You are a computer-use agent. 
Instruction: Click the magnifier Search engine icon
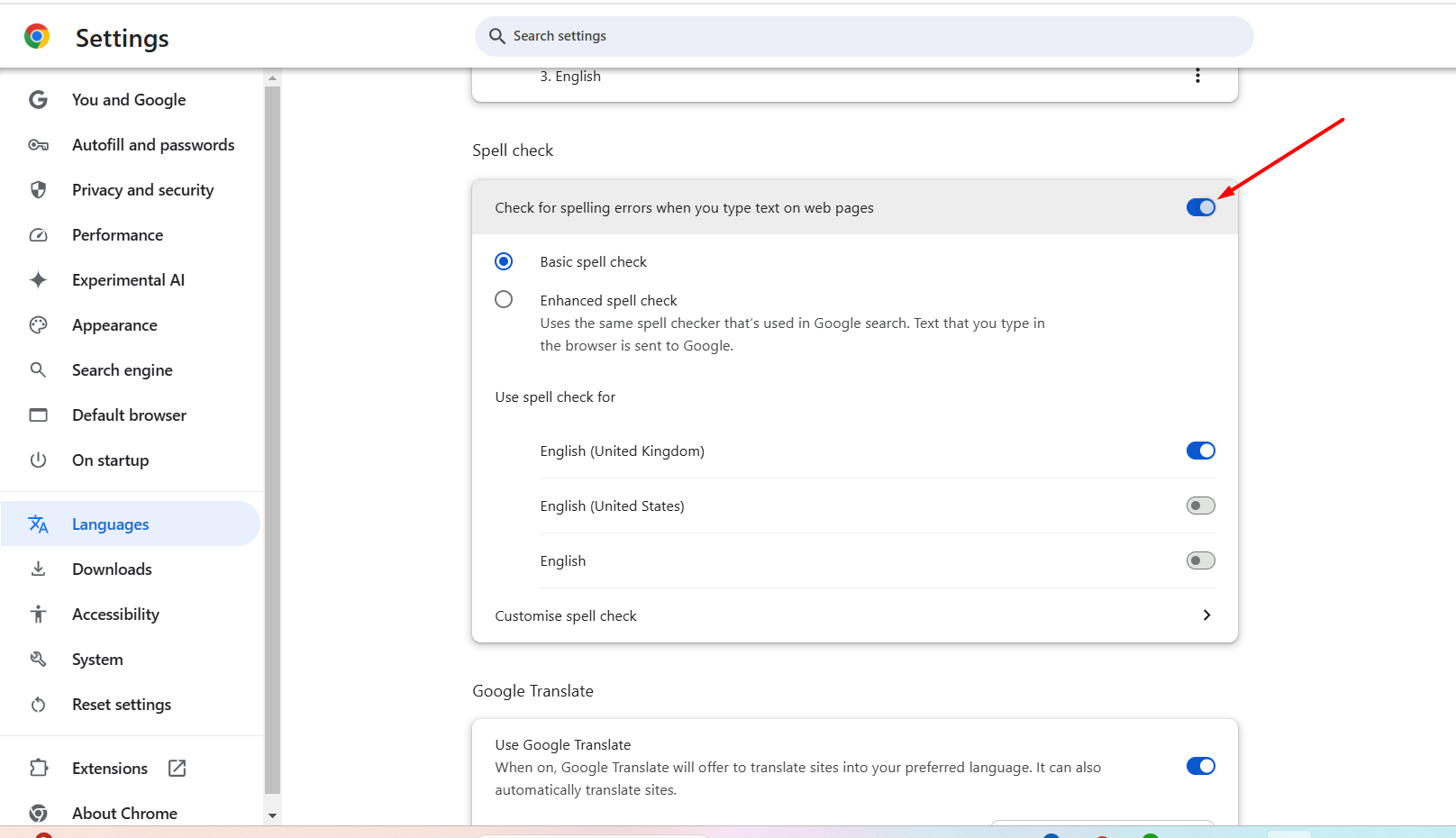click(38, 369)
